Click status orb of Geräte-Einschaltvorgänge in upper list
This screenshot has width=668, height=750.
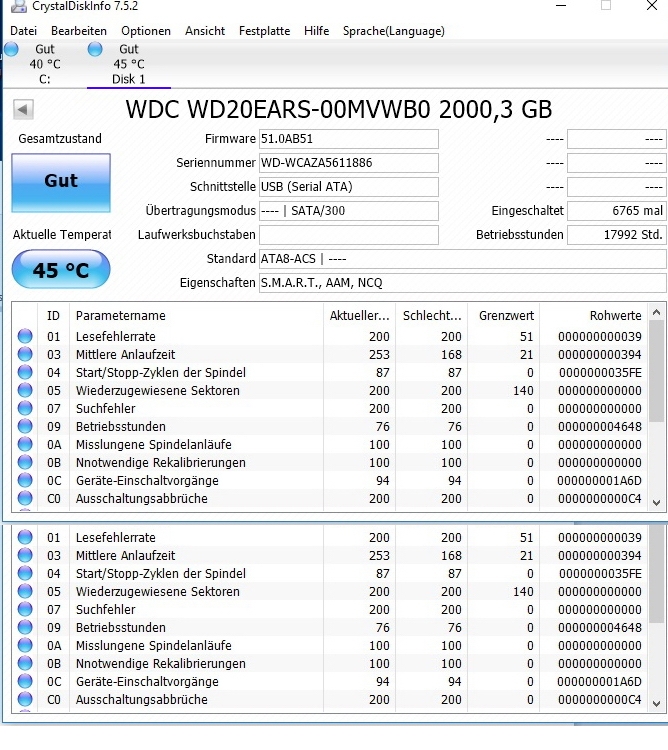(x=25, y=481)
